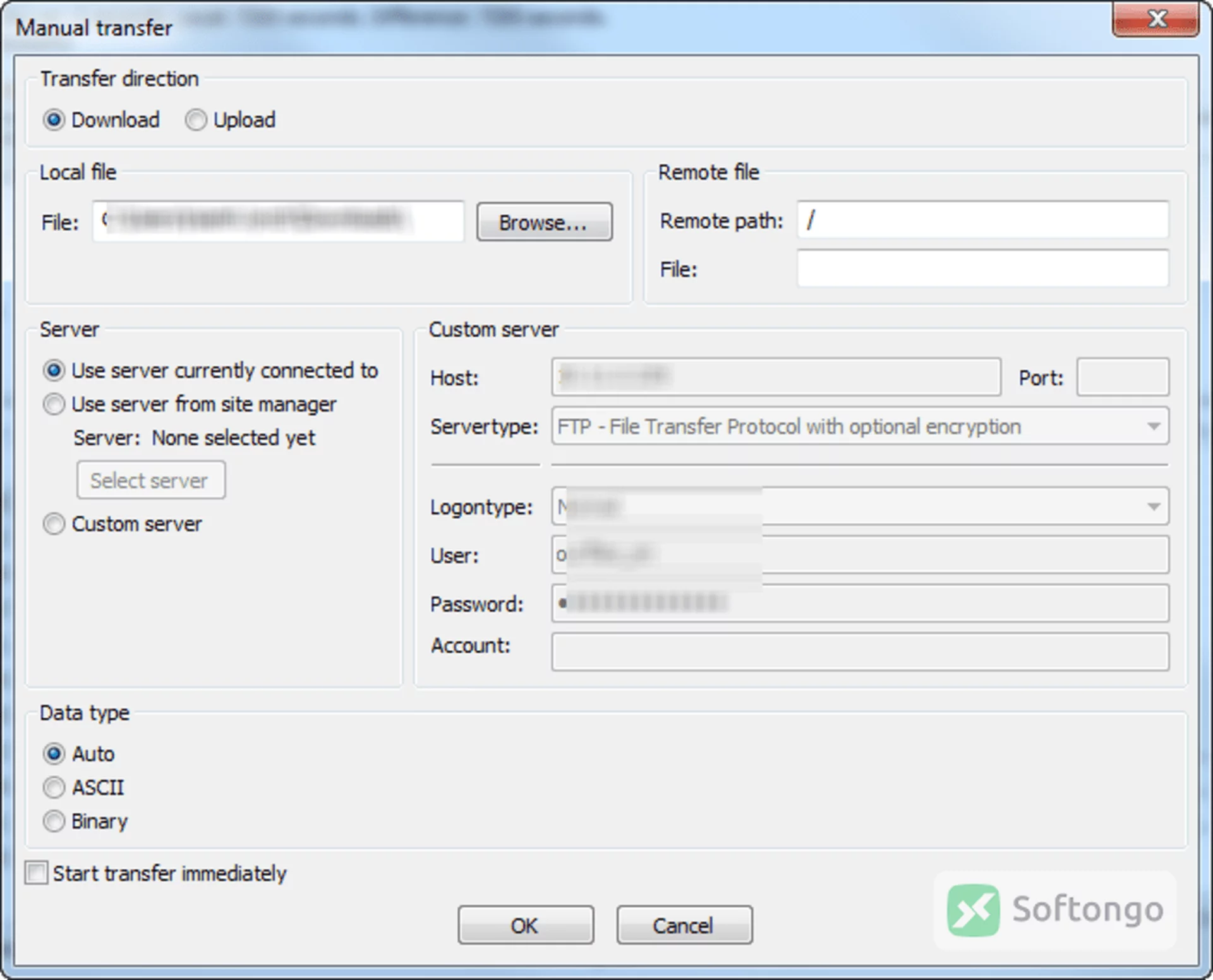Focus the Password field
Screen dimensions: 1213x980
(x=860, y=603)
